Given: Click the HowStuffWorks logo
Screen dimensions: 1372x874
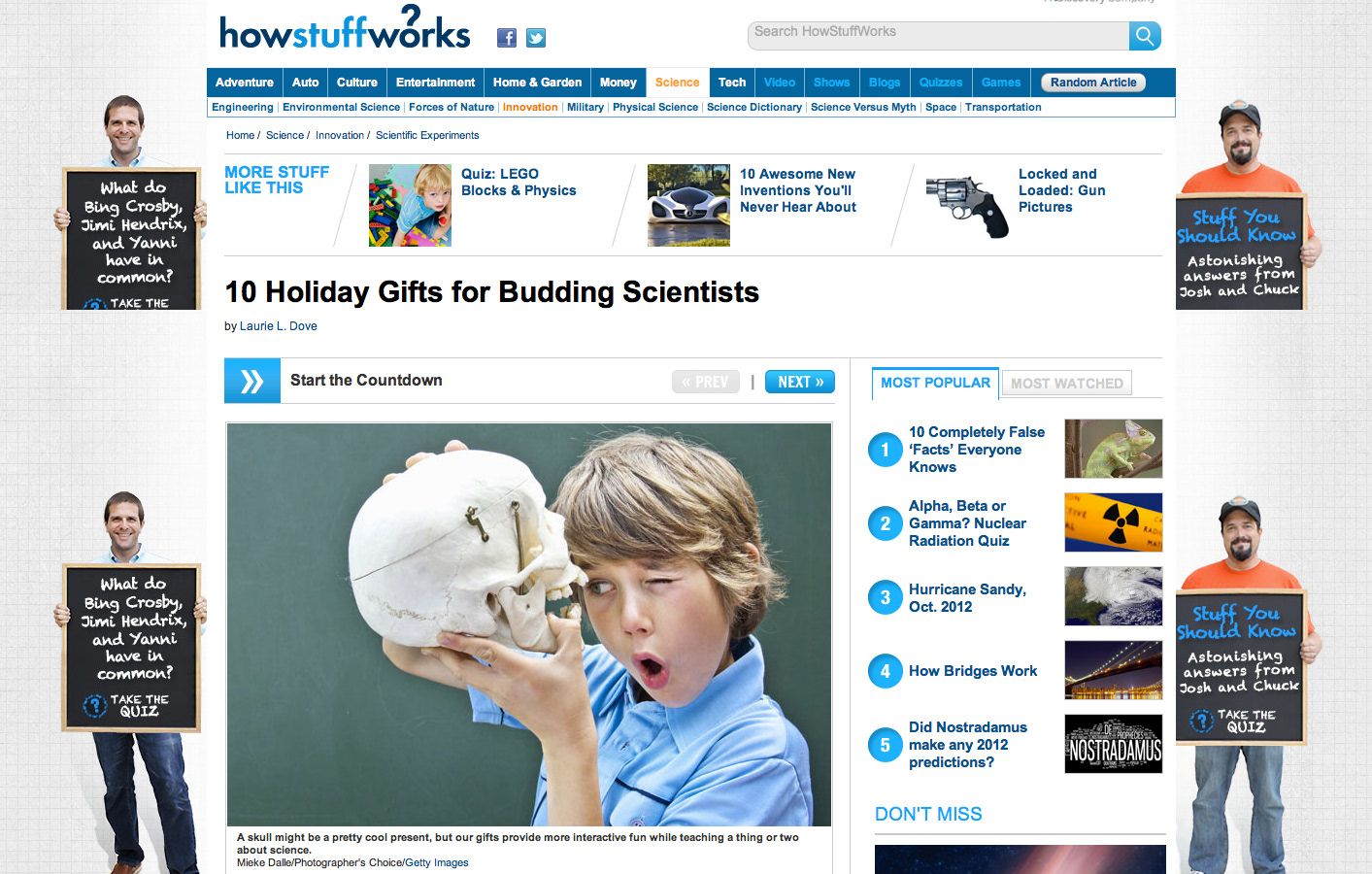Looking at the screenshot, I should (x=345, y=28).
